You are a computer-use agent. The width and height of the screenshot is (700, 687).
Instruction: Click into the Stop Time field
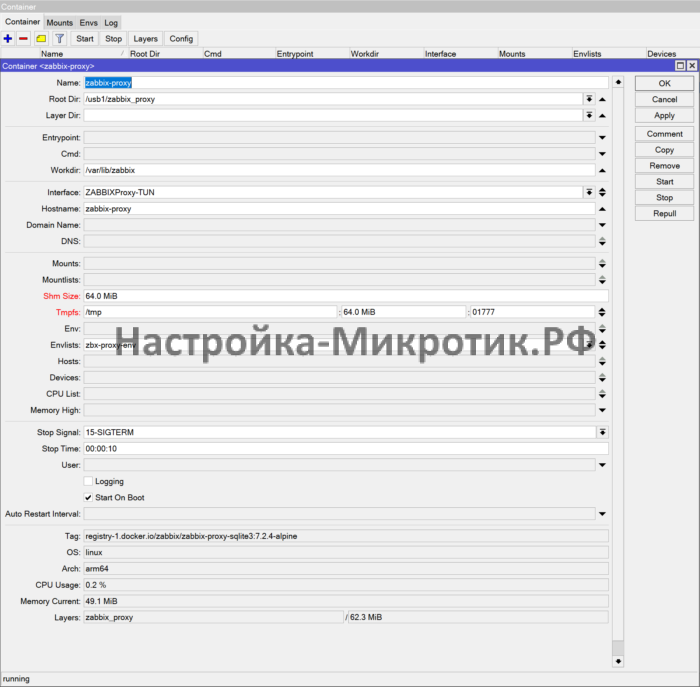pos(346,449)
